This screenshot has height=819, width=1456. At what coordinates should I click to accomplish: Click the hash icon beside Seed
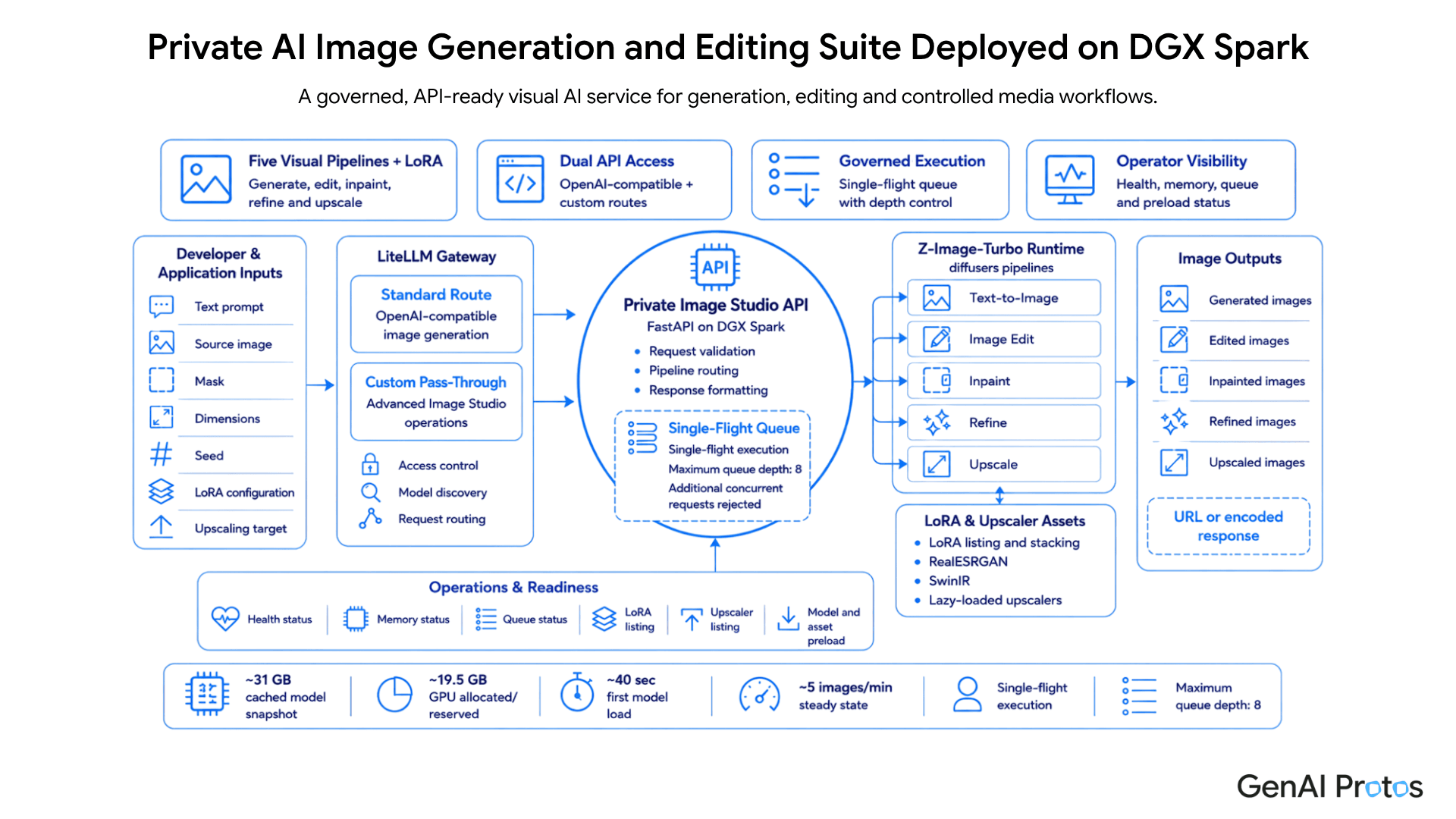[x=162, y=454]
